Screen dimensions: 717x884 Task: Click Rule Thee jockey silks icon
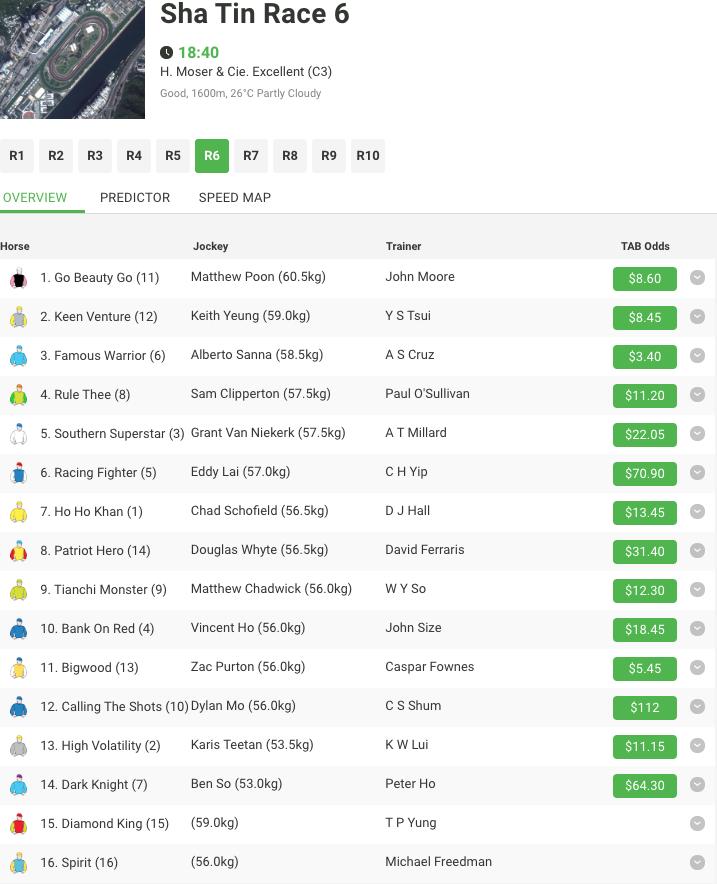coord(18,395)
